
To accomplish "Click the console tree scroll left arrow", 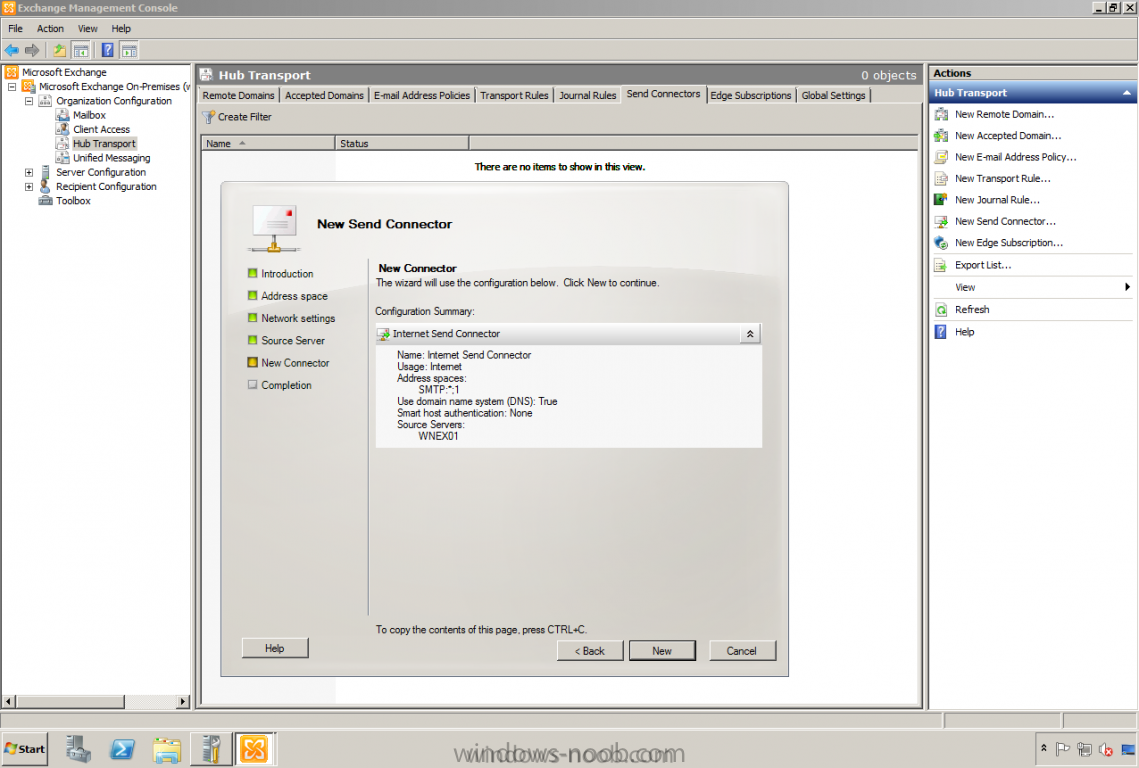I will pyautogui.click(x=9, y=702).
